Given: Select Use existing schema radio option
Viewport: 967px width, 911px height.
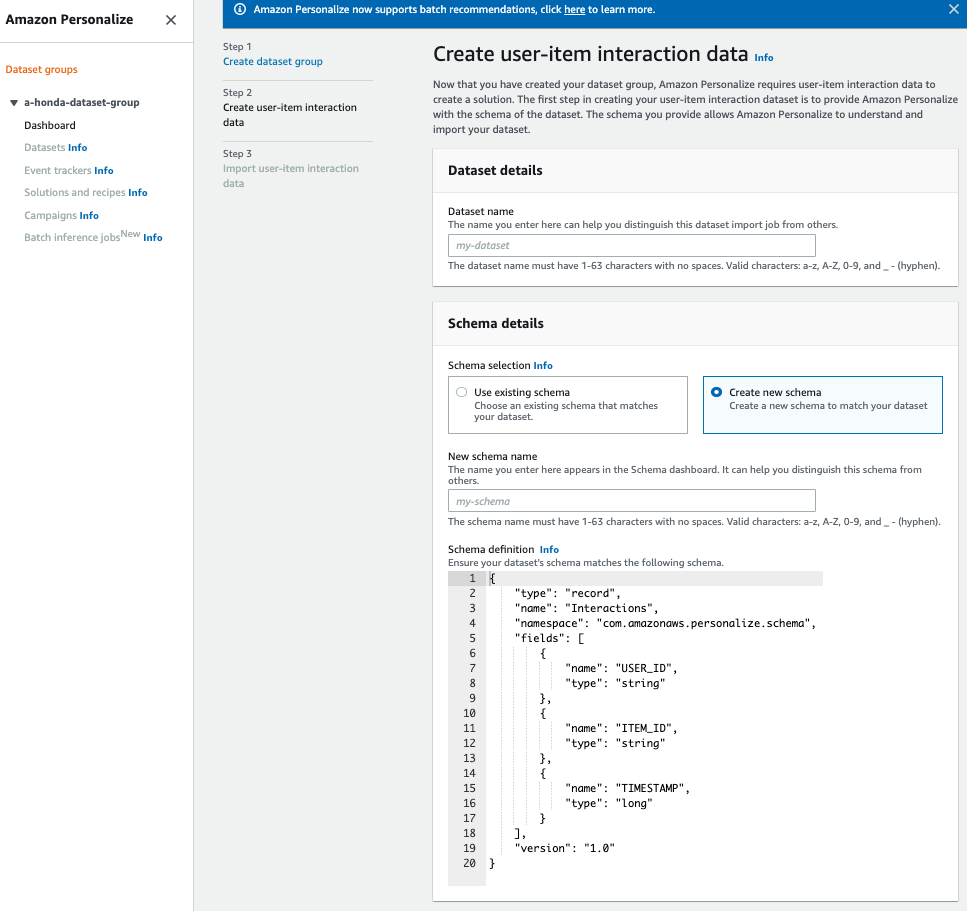Looking at the screenshot, I should click(567, 405).
